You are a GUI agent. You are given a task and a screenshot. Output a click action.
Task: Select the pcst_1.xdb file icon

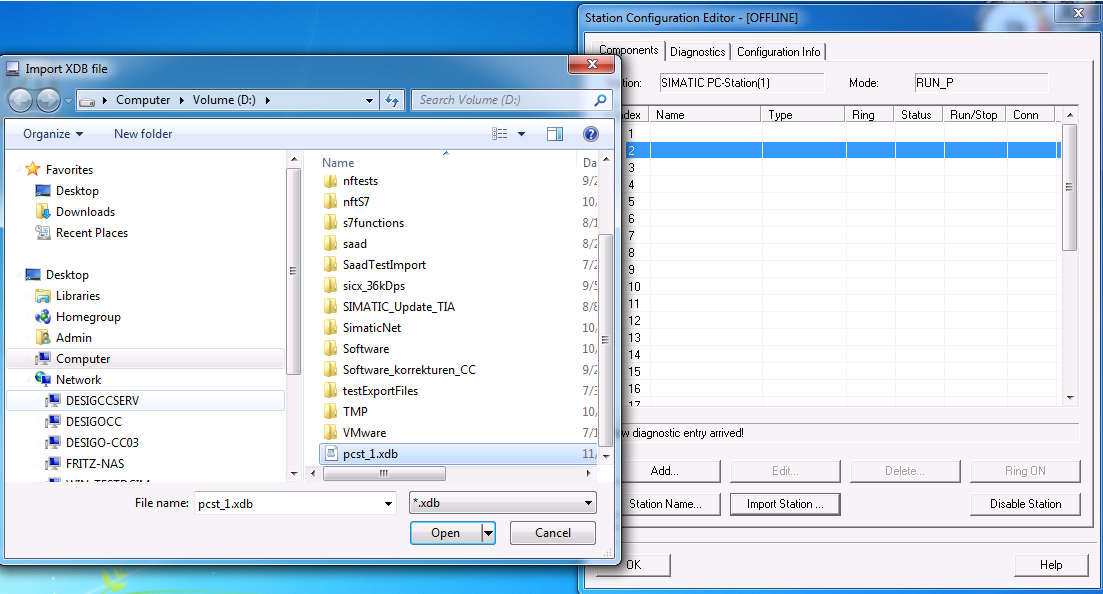(x=331, y=454)
